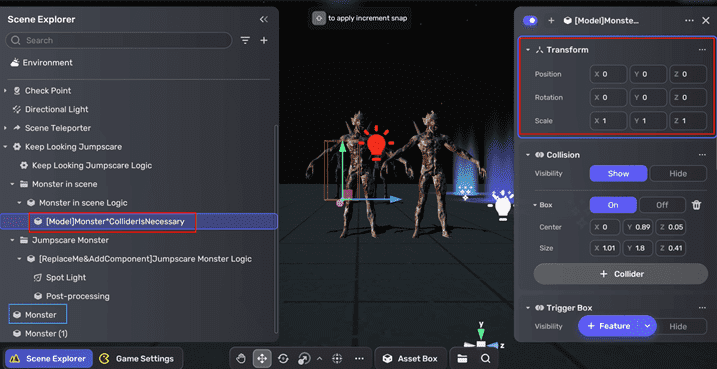Collapse the Collision section

click(x=528, y=155)
